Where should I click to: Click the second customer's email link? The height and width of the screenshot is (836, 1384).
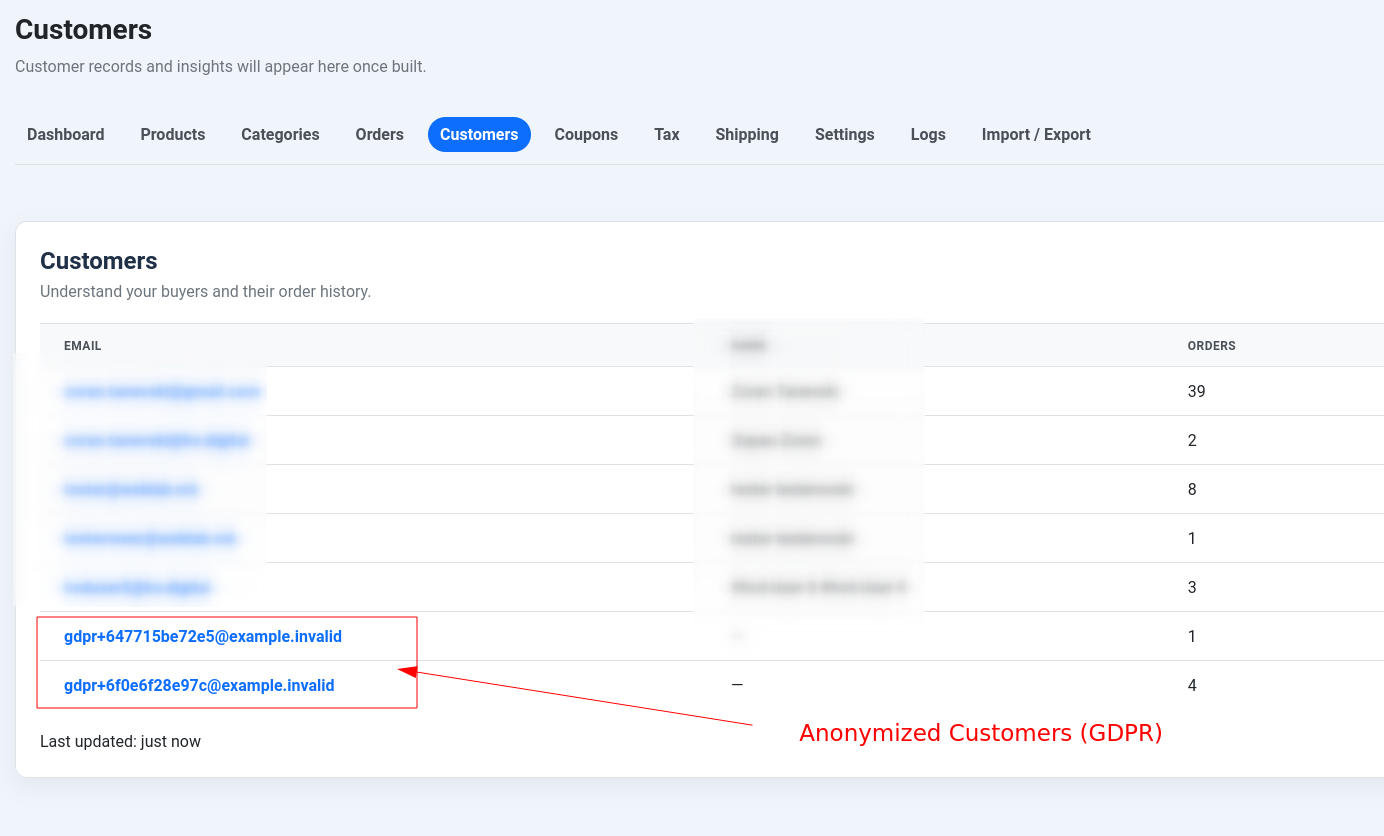(158, 440)
